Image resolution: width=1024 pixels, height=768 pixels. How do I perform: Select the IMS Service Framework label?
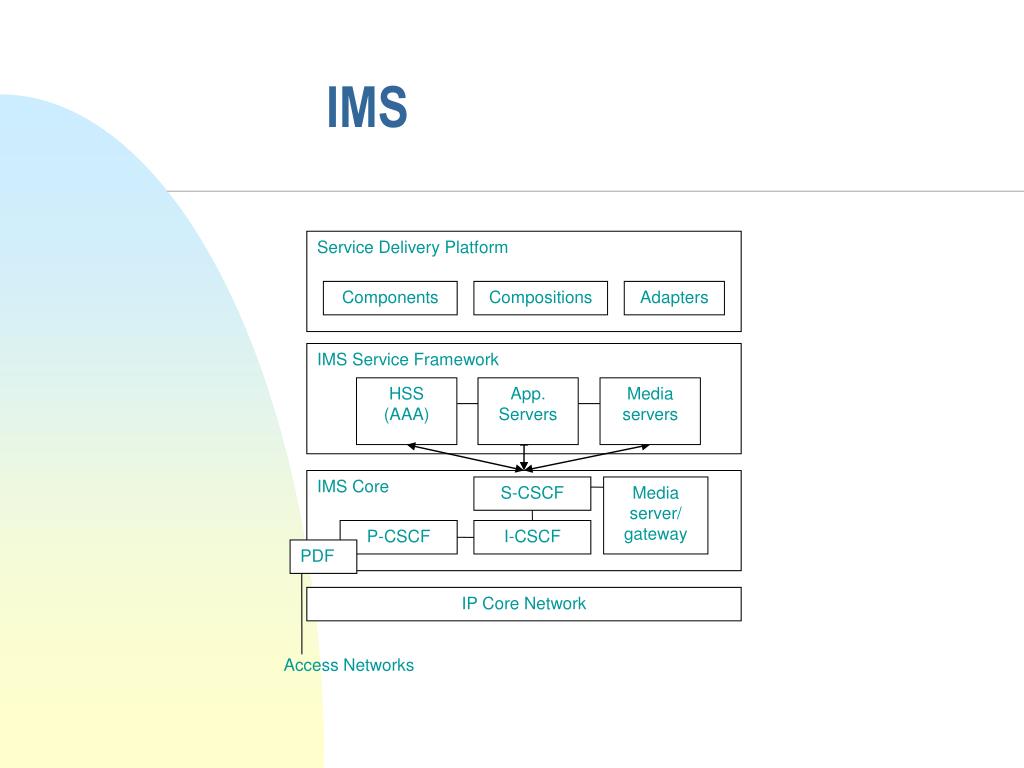[408, 360]
